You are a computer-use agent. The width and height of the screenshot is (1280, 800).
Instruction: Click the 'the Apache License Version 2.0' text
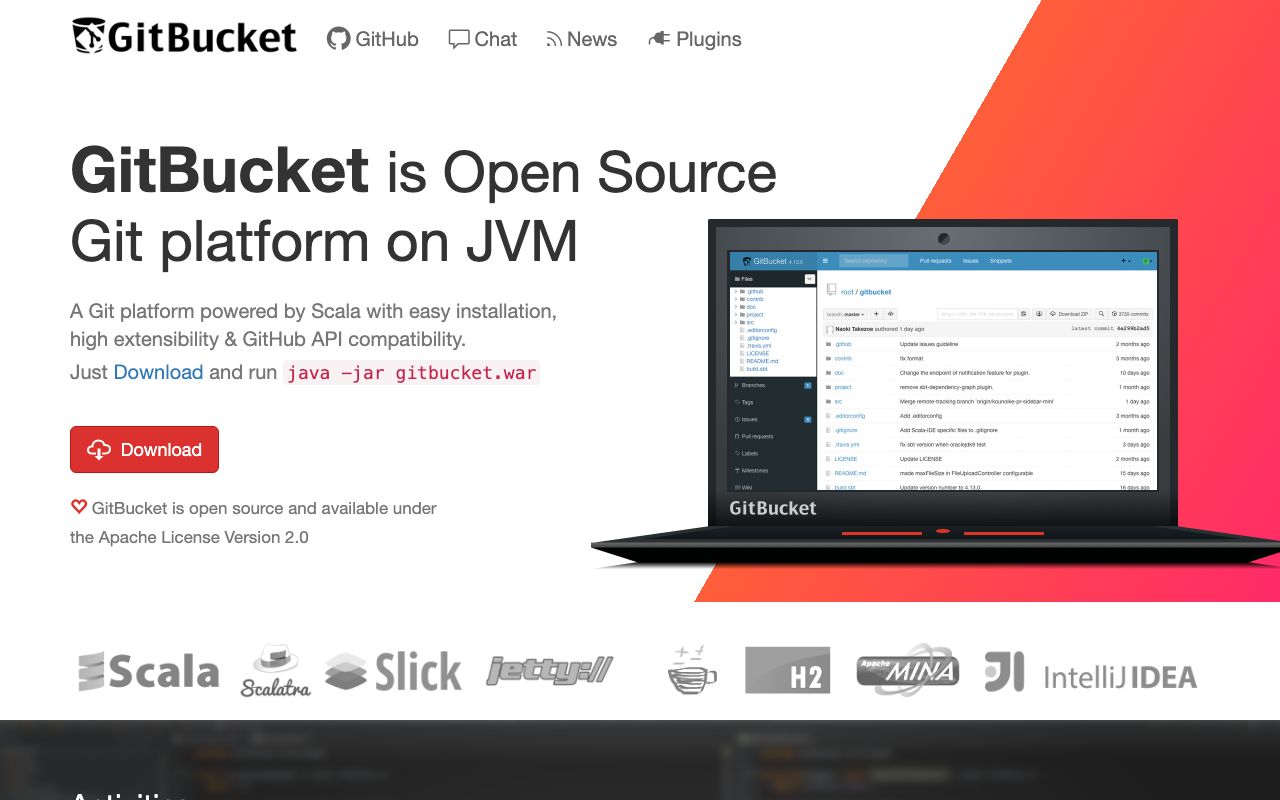(189, 537)
